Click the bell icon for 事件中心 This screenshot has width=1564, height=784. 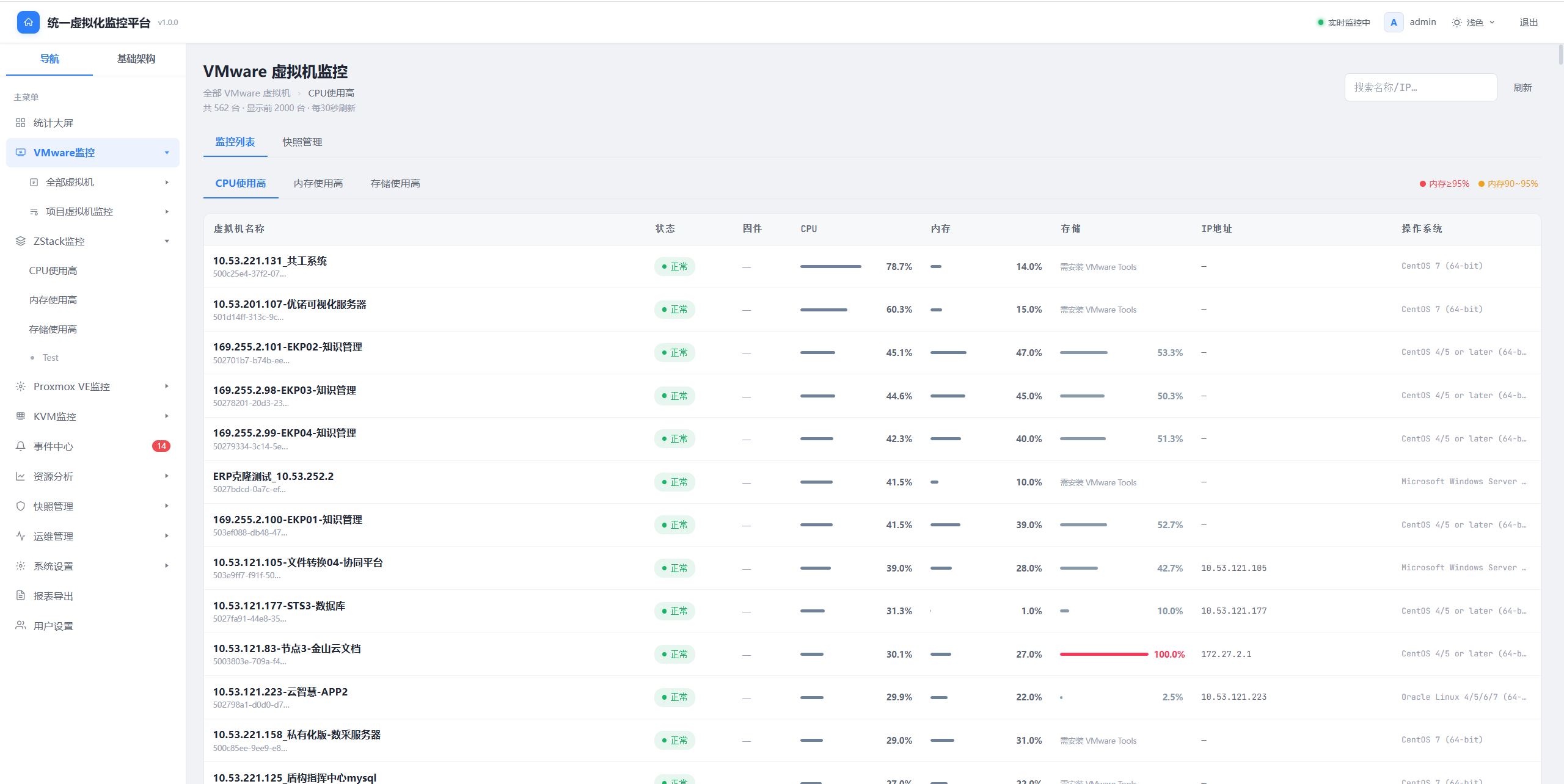pos(21,446)
